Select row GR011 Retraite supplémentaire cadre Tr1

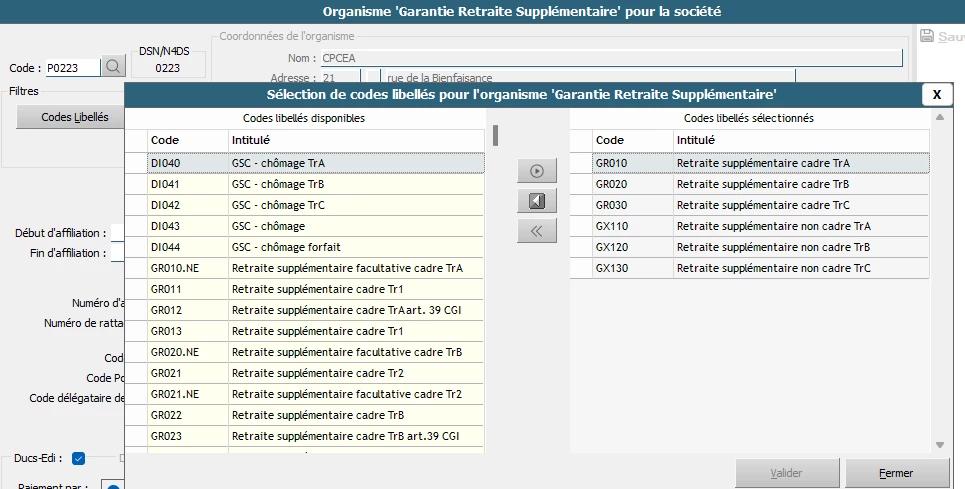pyautogui.click(x=316, y=289)
